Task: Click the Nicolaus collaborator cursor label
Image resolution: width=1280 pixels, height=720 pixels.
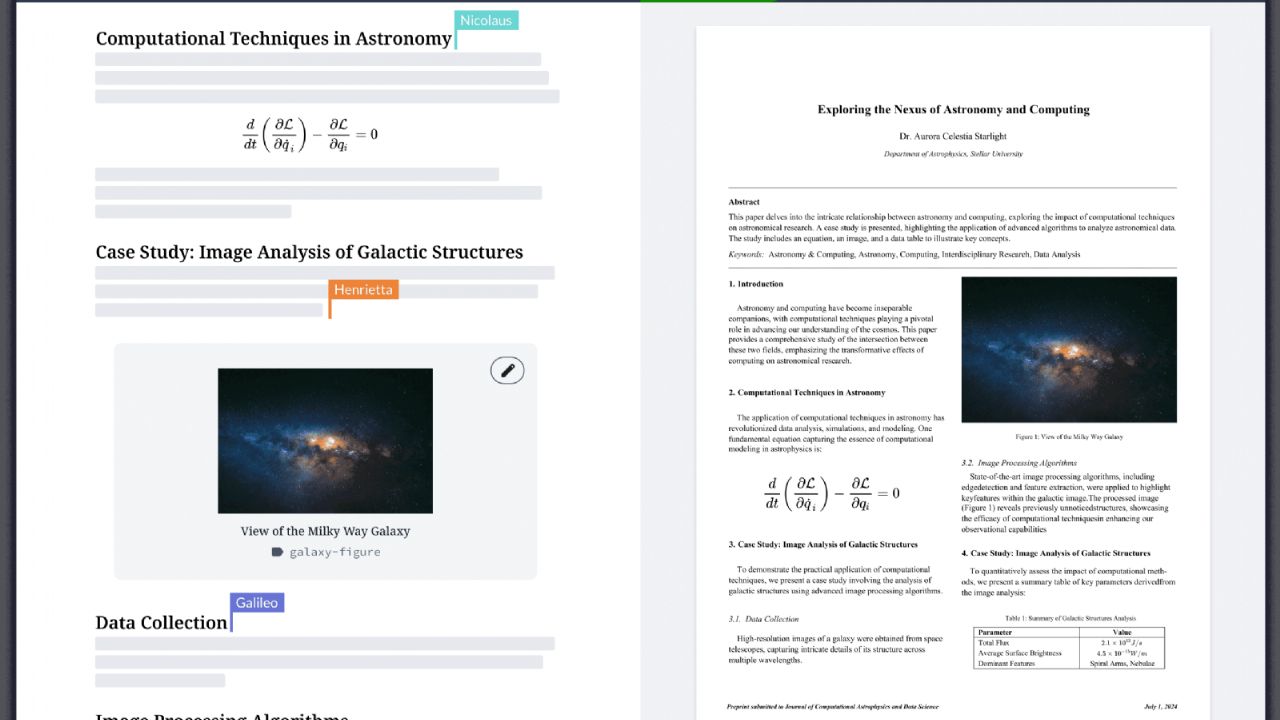Action: click(x=486, y=20)
